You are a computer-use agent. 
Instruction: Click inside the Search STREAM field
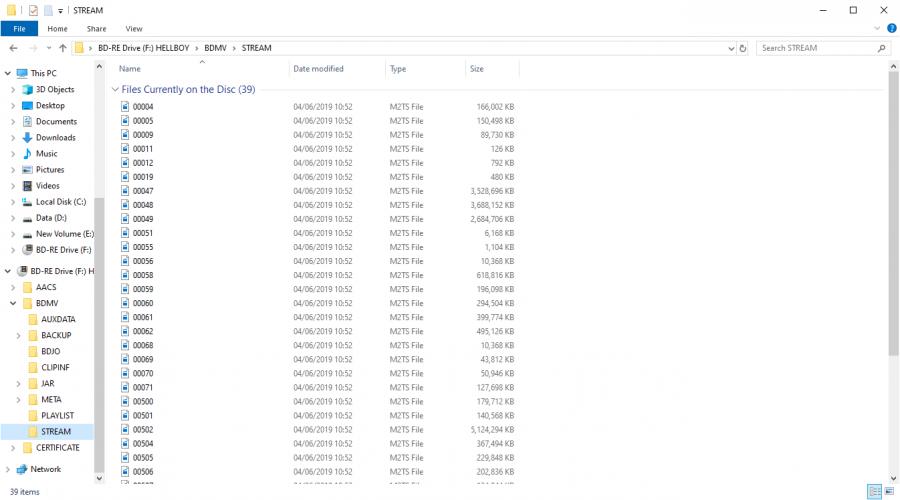[x=815, y=48]
